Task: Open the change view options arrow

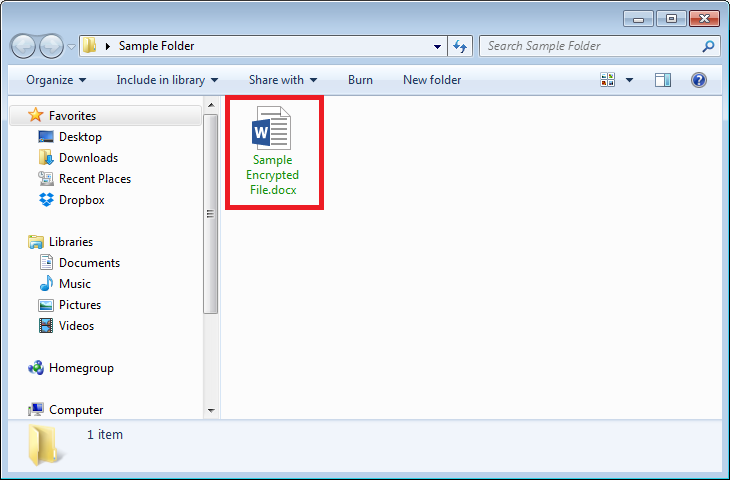Action: click(629, 80)
